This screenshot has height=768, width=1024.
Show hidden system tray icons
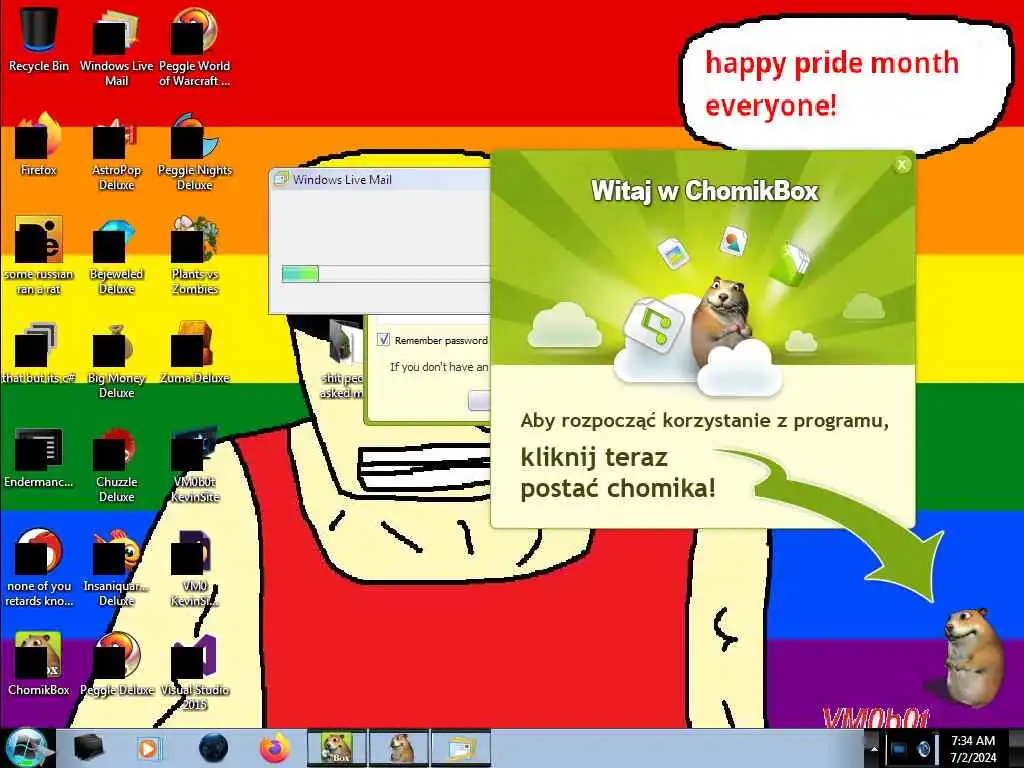click(873, 748)
